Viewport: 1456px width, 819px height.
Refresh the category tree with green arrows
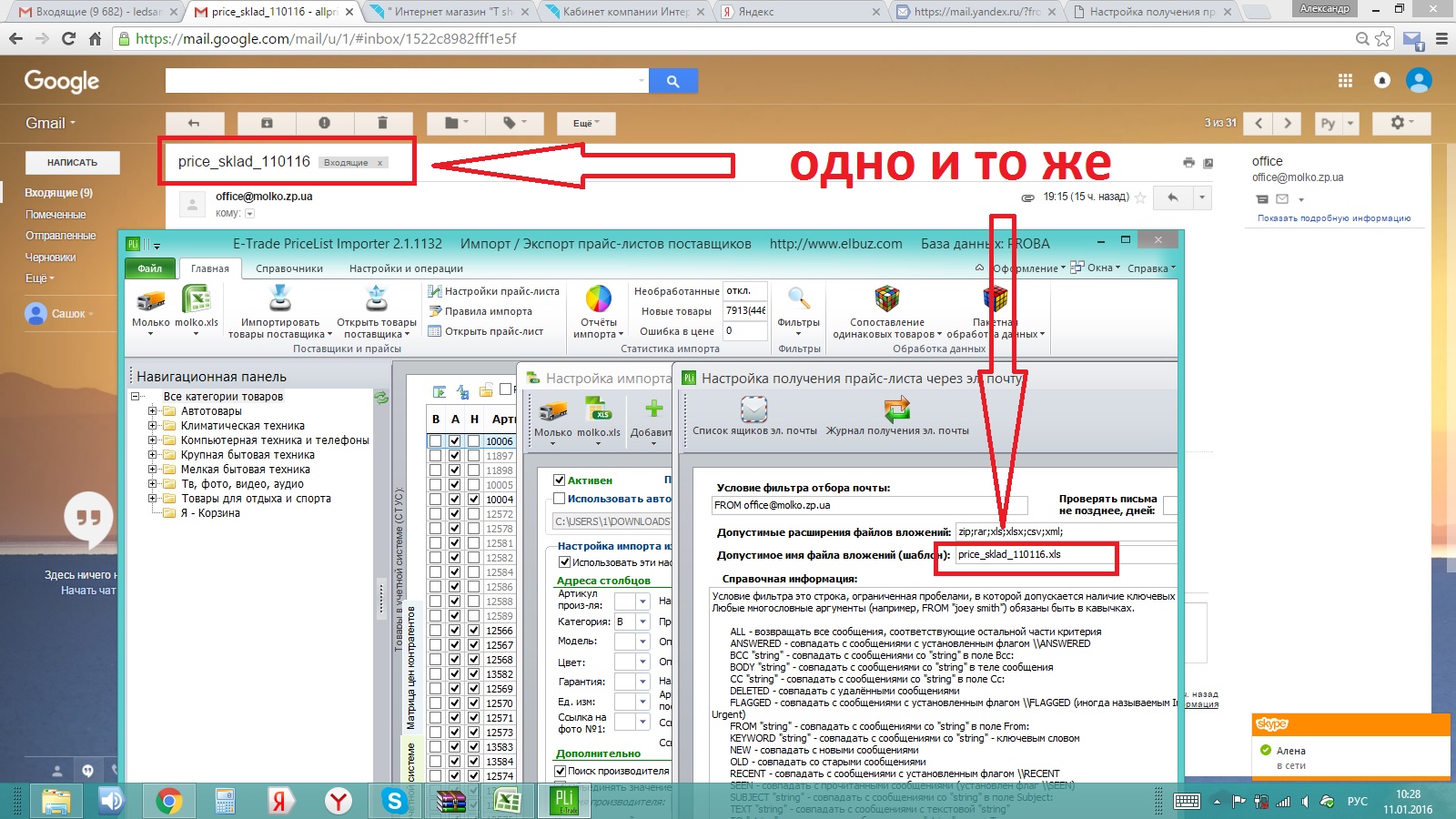(x=381, y=397)
